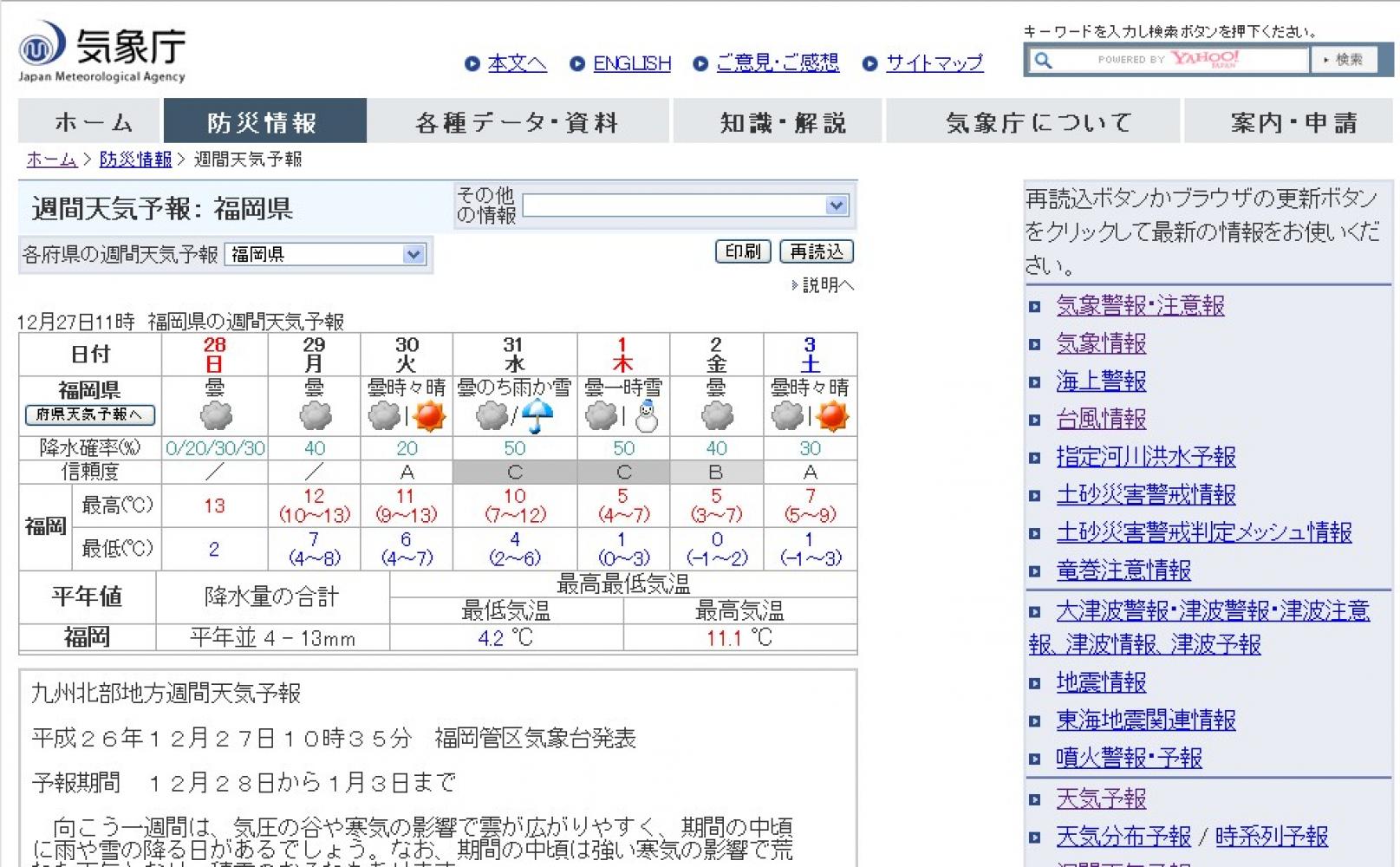This screenshot has width=1400, height=867.
Task: Click the sun icon for the 30th
Action: click(429, 416)
